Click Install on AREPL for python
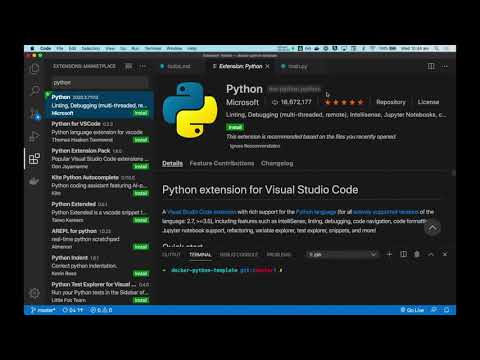This screenshot has width=480, height=360. (141, 247)
